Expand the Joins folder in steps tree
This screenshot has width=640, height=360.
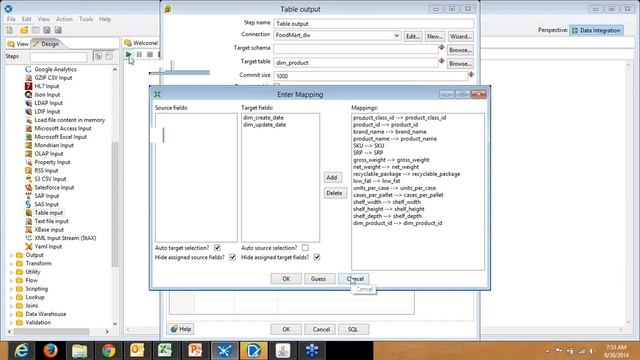(11, 306)
